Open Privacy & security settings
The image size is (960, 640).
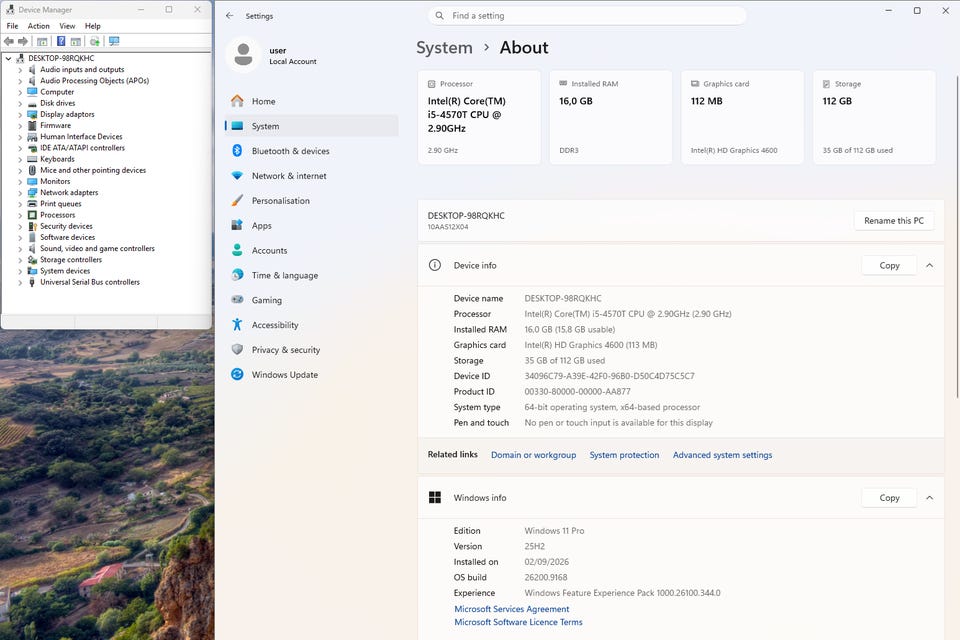[x=312, y=350]
